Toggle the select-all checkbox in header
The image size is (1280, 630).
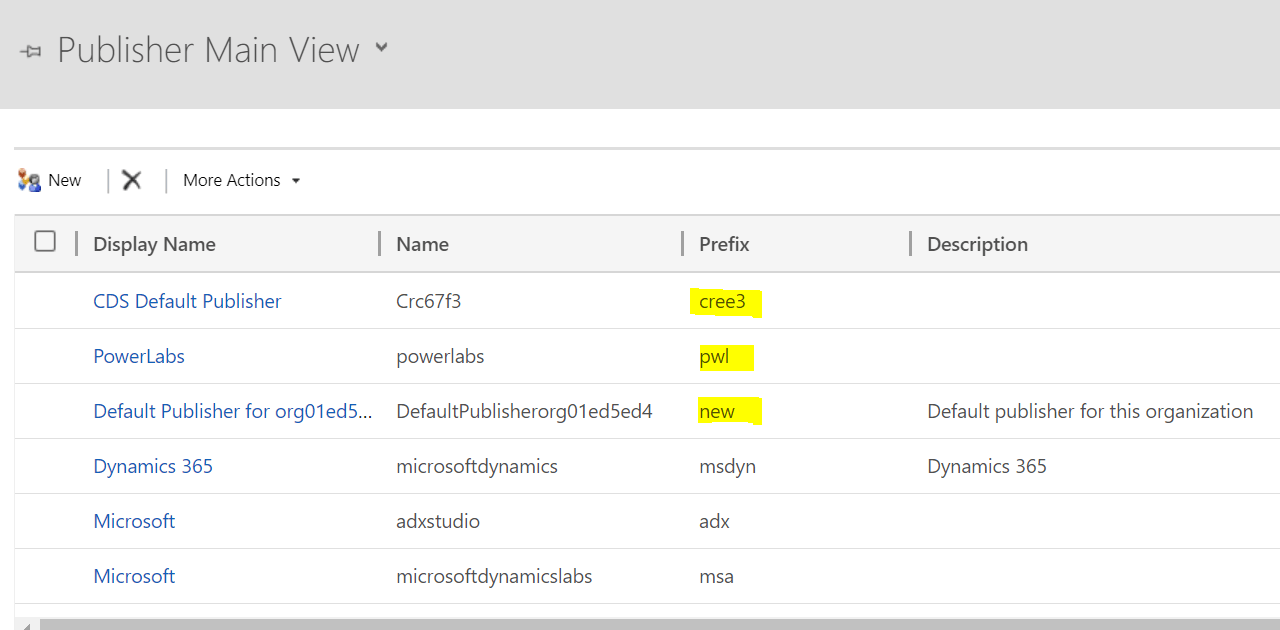point(45,241)
